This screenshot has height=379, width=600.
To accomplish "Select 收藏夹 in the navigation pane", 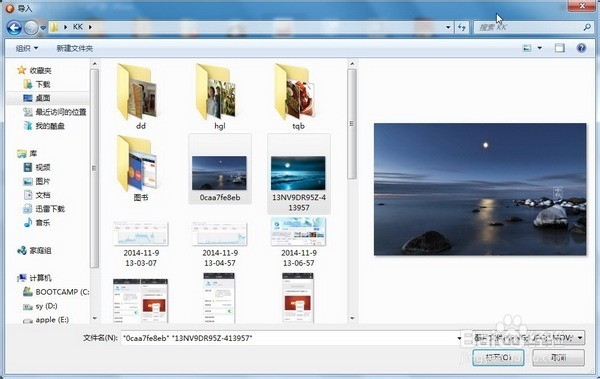I will point(34,70).
